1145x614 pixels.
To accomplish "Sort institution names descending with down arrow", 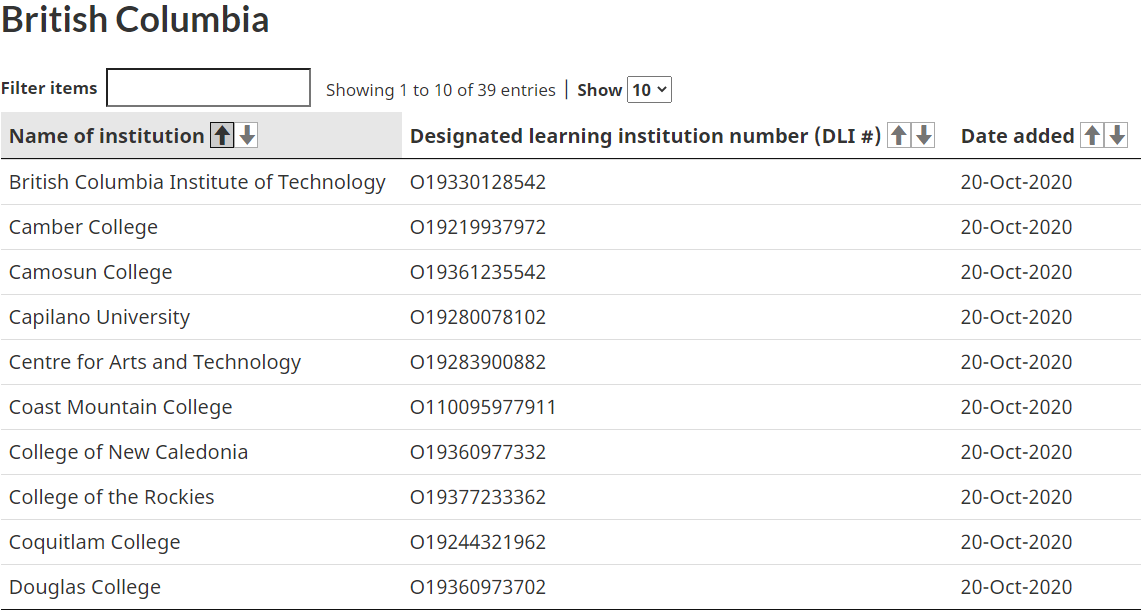I will (248, 135).
